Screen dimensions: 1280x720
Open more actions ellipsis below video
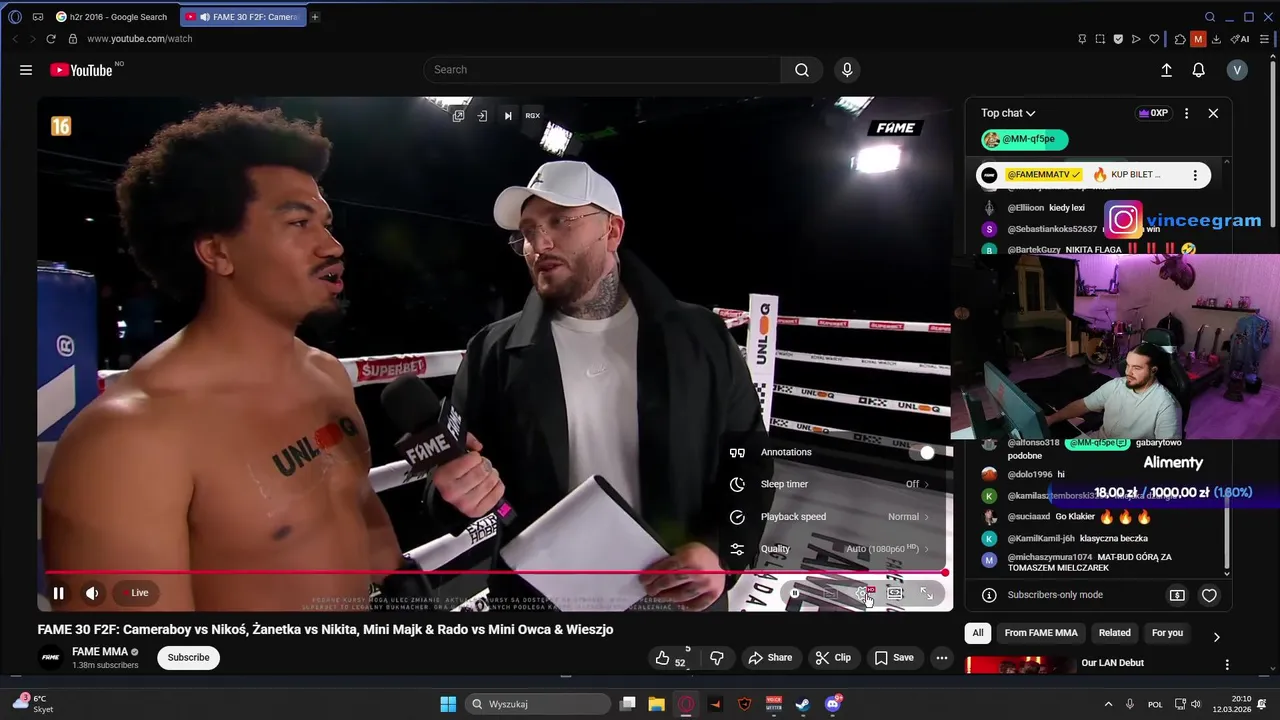click(942, 658)
